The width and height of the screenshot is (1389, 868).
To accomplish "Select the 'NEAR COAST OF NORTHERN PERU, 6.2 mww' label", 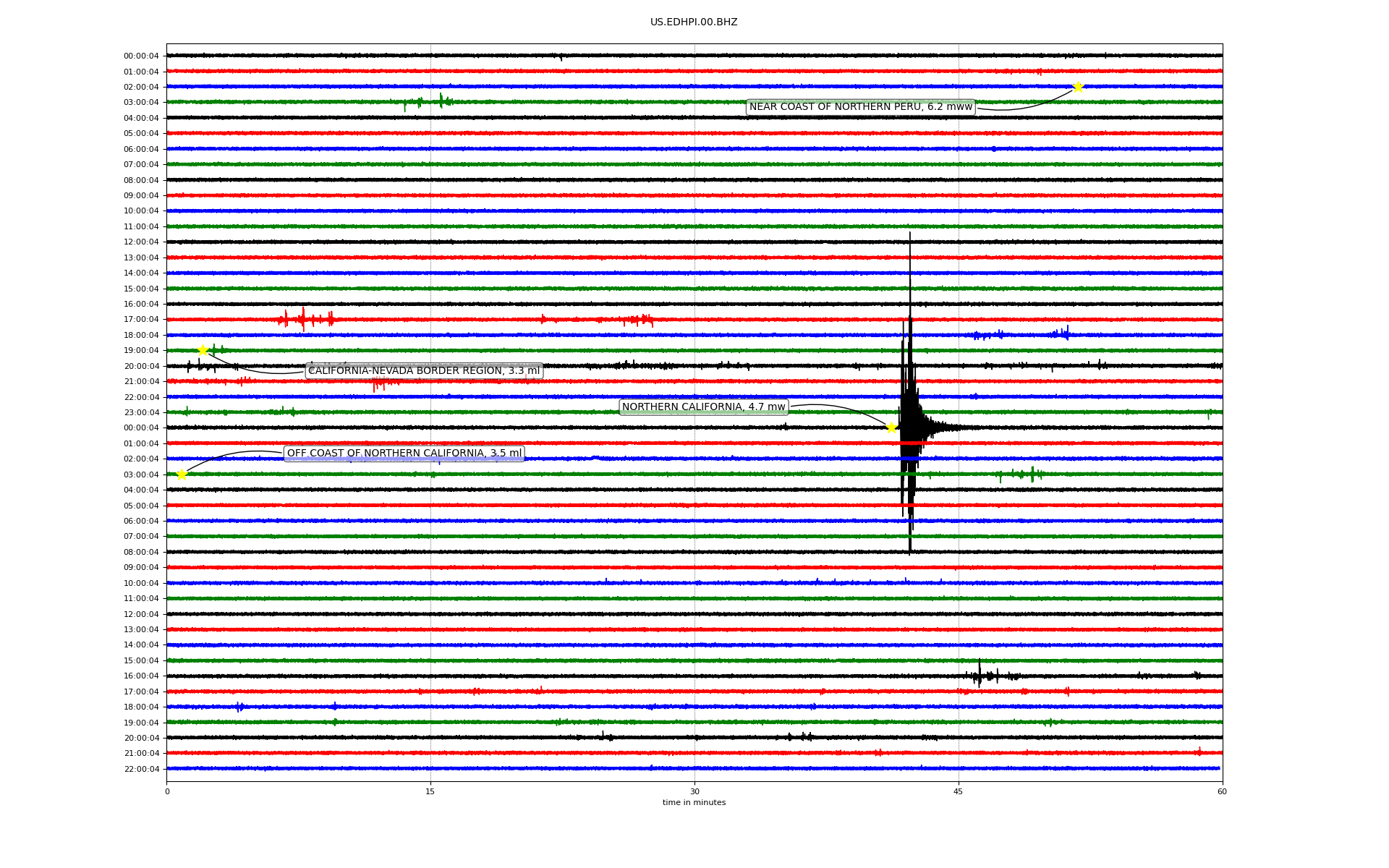I will [860, 107].
